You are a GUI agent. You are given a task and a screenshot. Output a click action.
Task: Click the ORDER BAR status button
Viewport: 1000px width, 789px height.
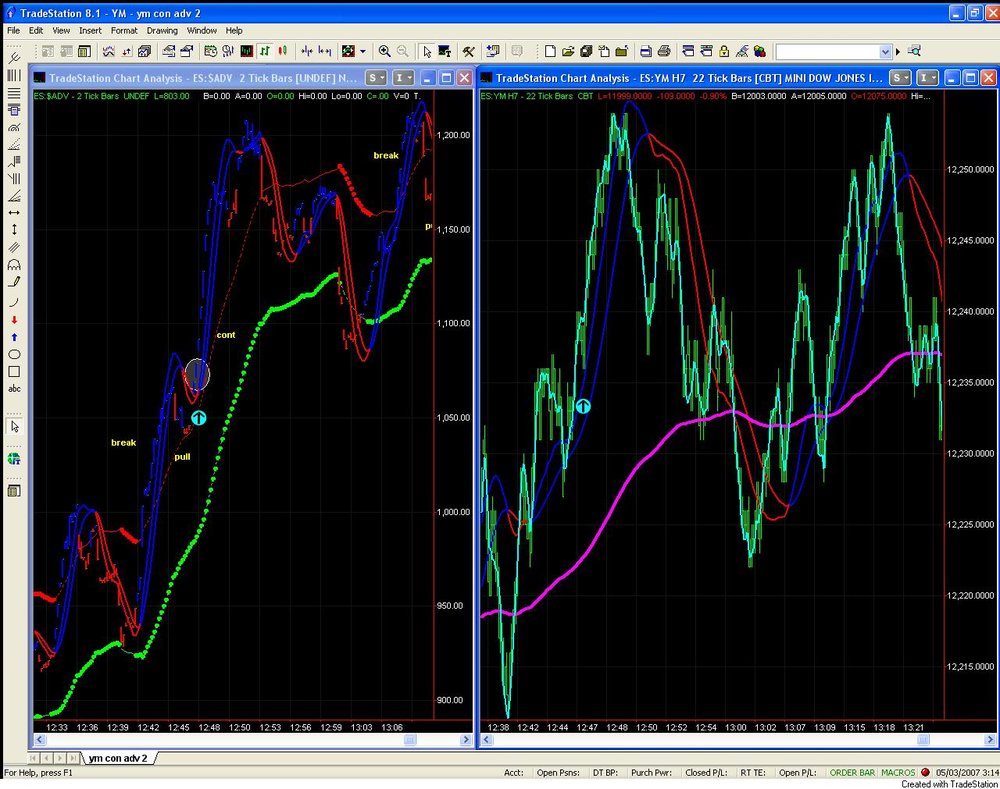[852, 772]
